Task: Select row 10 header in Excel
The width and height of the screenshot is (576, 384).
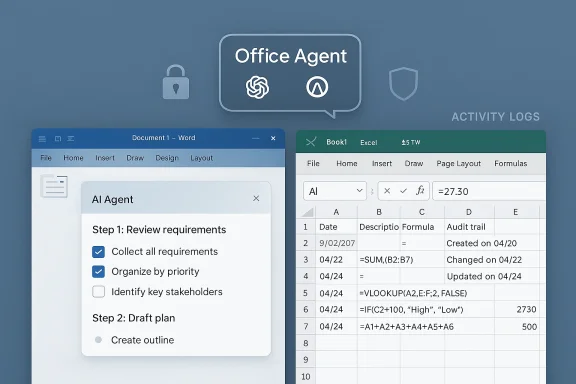Action: pos(306,377)
